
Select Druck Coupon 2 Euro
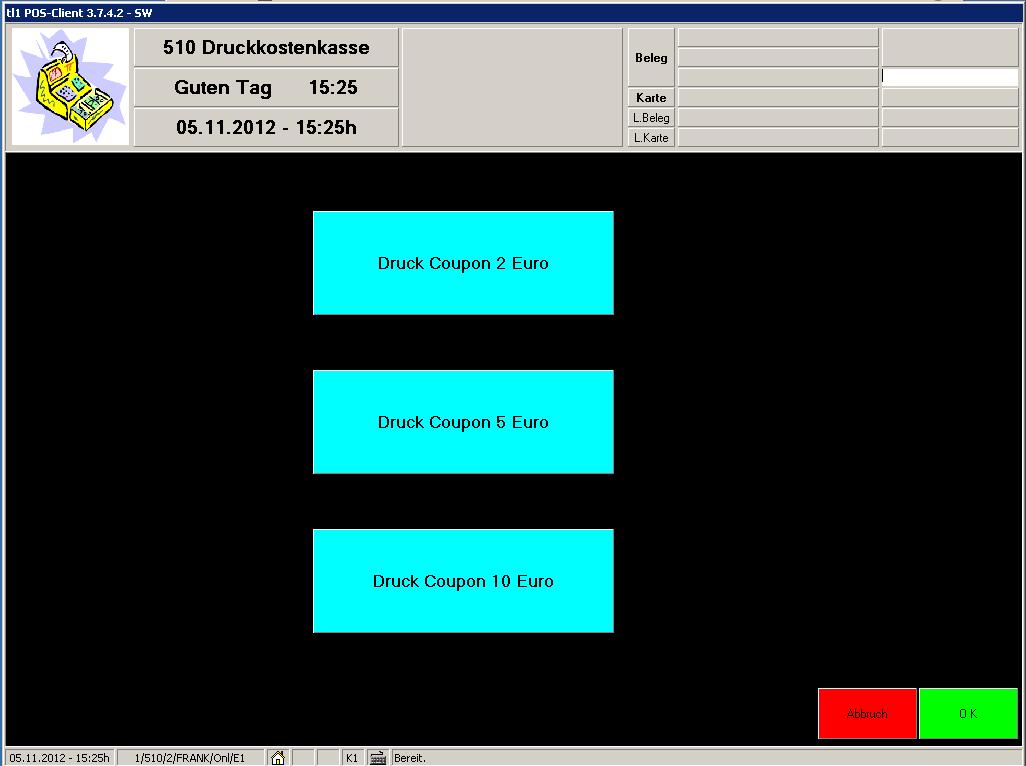coord(463,263)
